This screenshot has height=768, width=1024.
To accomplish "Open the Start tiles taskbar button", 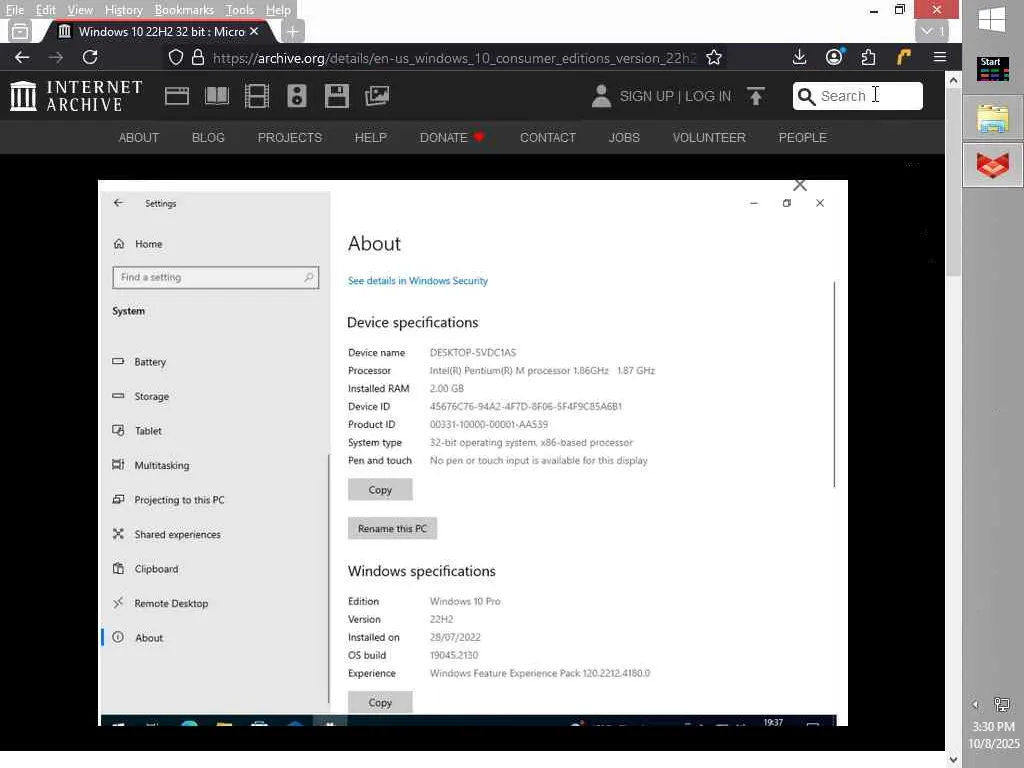I will point(993,69).
